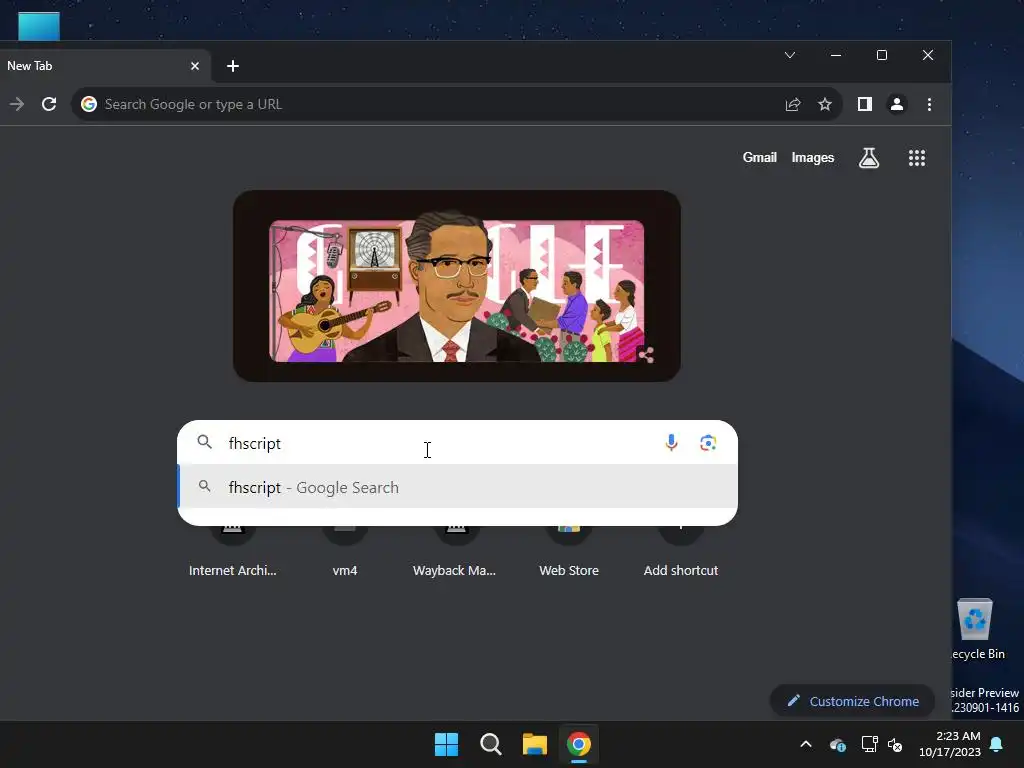The height and width of the screenshot is (768, 1024).
Task: Share this page icon in address bar
Action: pyautogui.click(x=793, y=104)
